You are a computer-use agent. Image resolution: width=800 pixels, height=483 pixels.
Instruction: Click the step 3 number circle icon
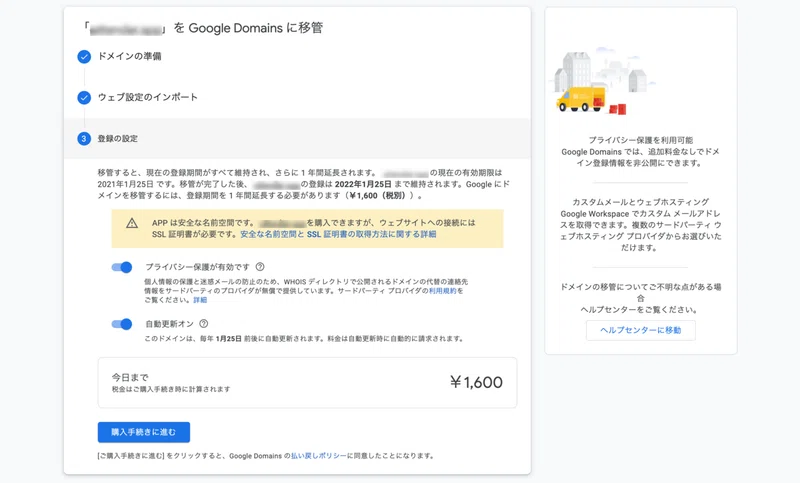[x=84, y=139]
